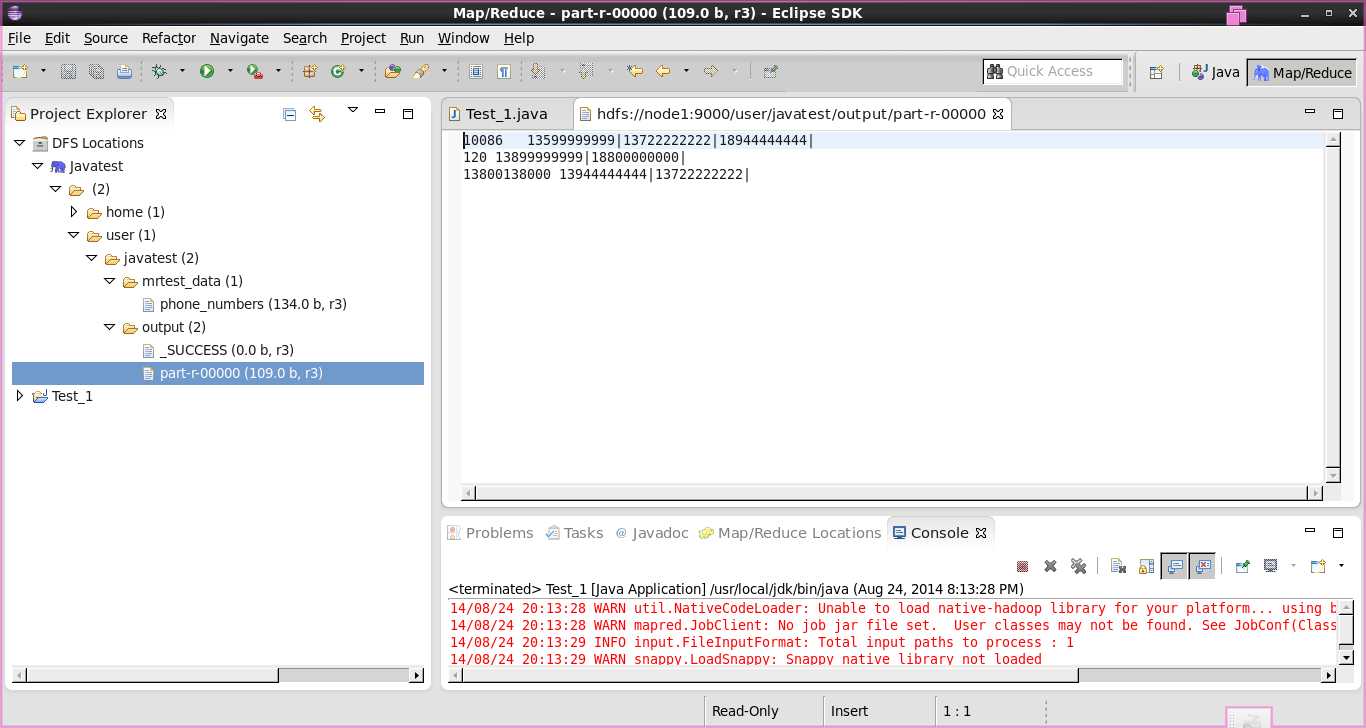
Task: Open the Refactor menu
Action: click(x=169, y=38)
